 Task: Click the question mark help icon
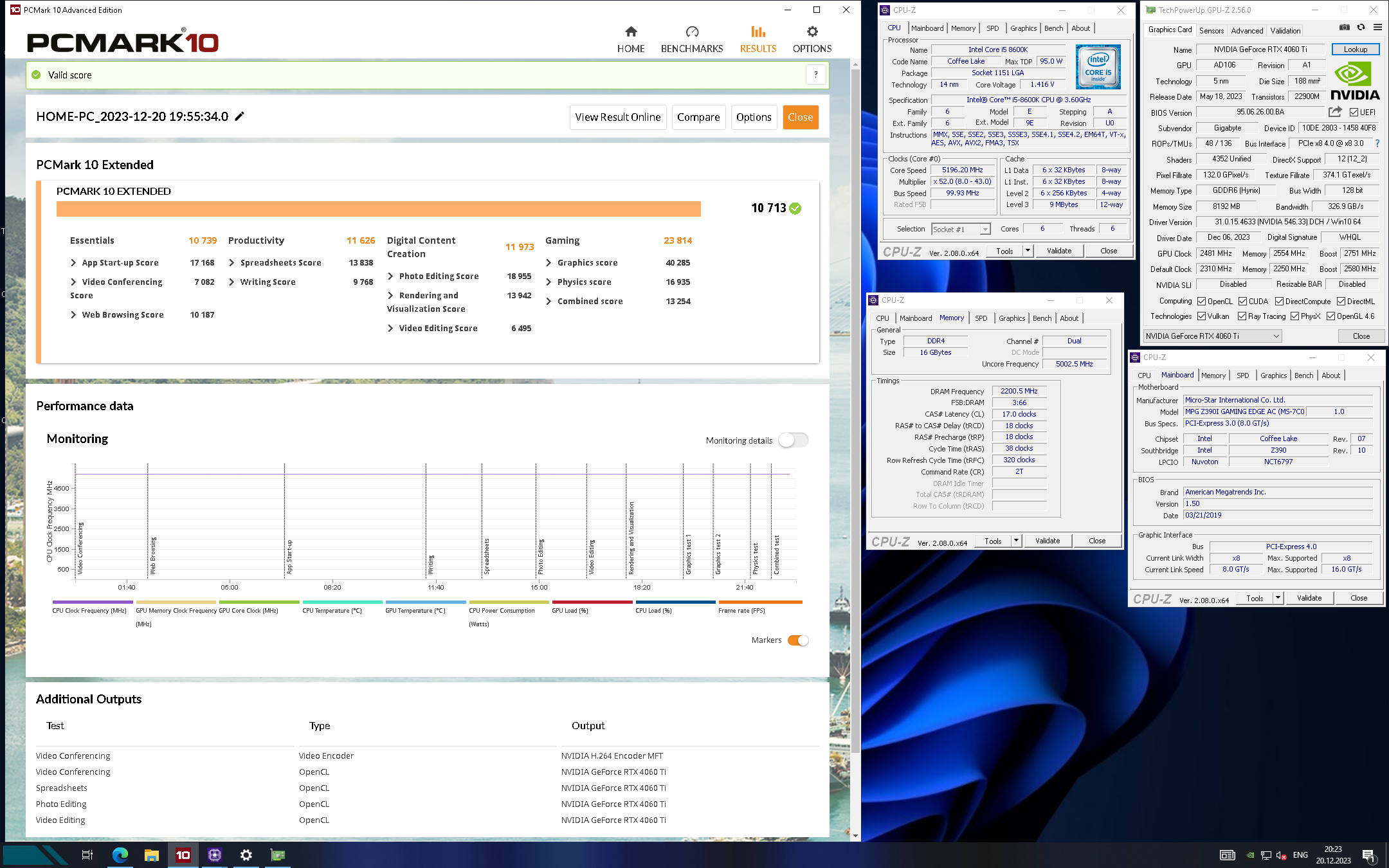815,75
